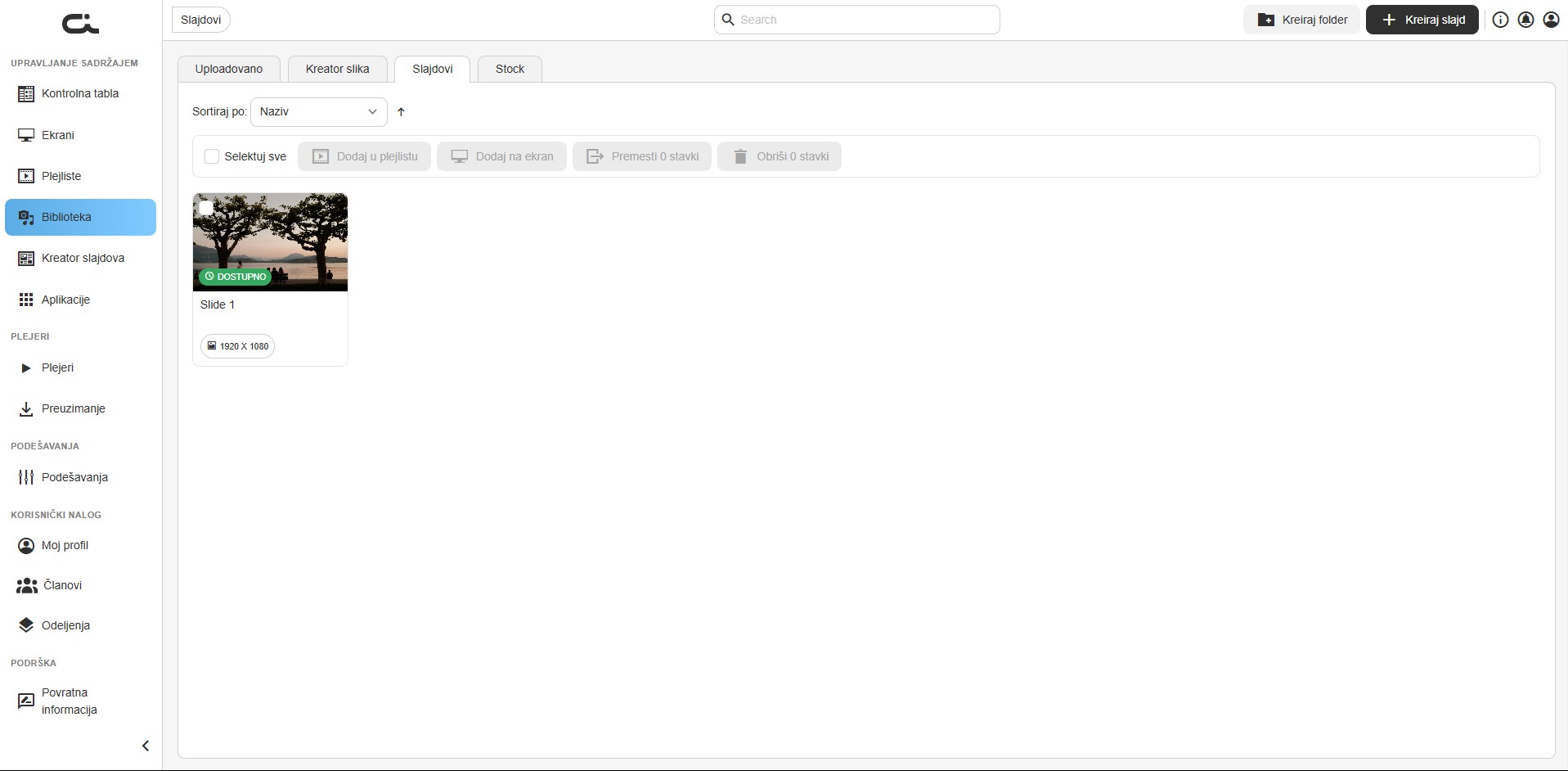The height and width of the screenshot is (771, 1568).
Task: Go to Kontrolna tabla dashboard icon
Action: point(26,94)
